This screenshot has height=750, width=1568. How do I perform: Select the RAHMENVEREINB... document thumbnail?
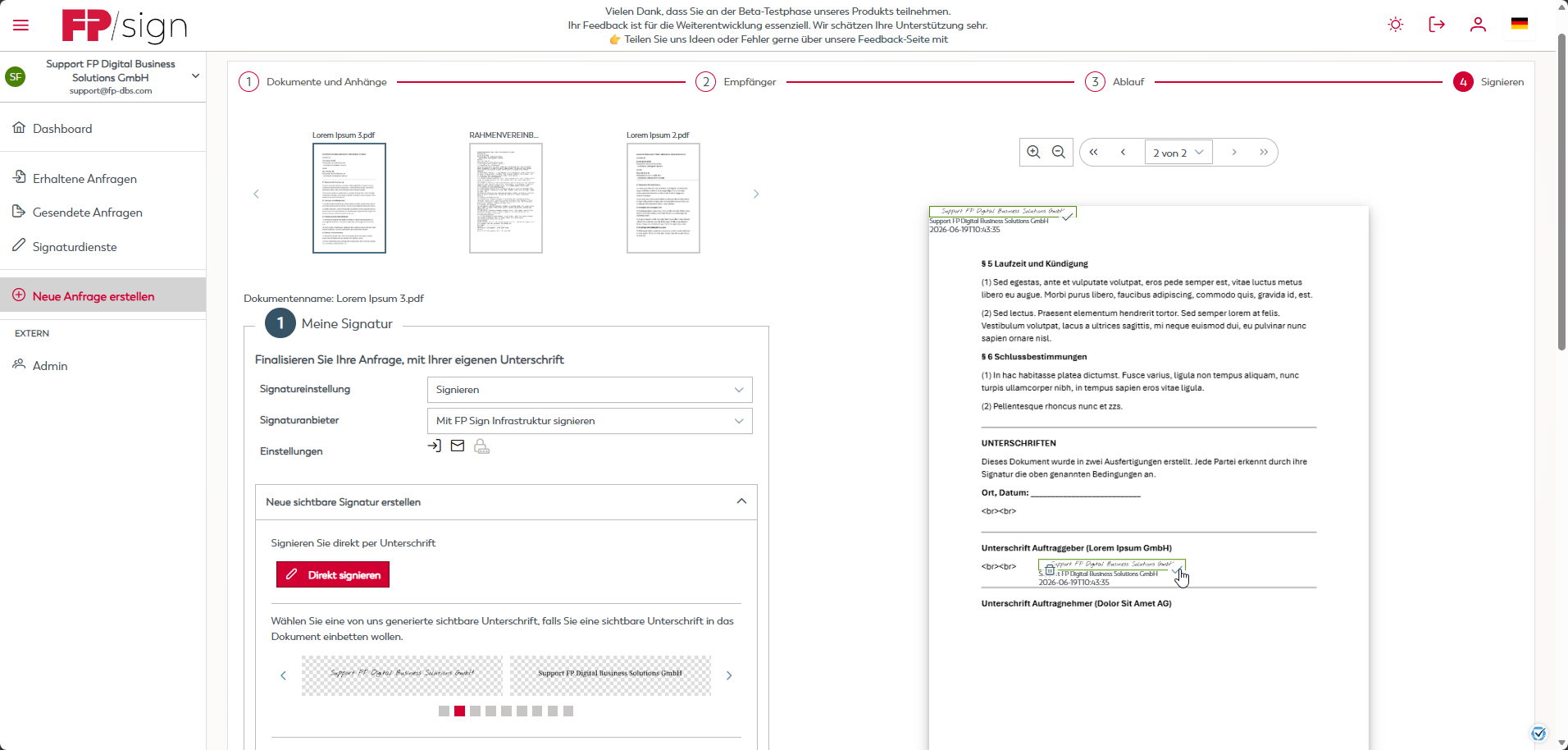click(x=506, y=198)
